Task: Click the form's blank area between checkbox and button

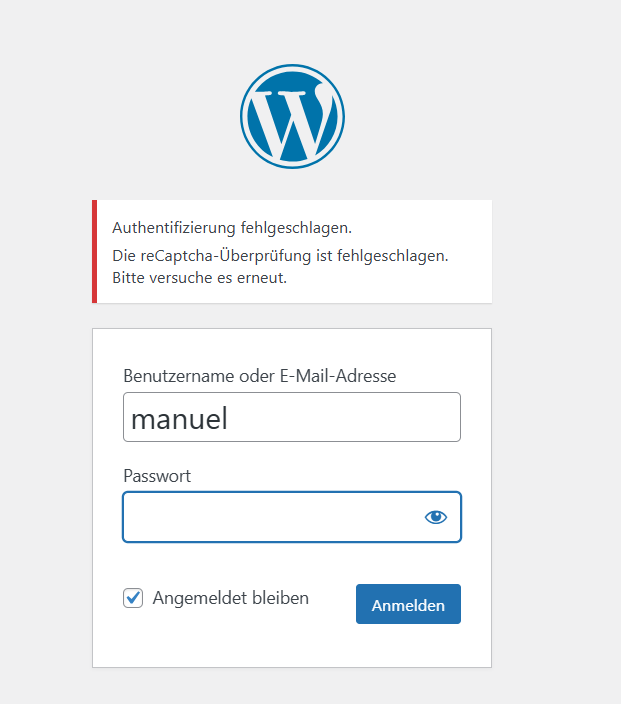Action: pos(332,604)
